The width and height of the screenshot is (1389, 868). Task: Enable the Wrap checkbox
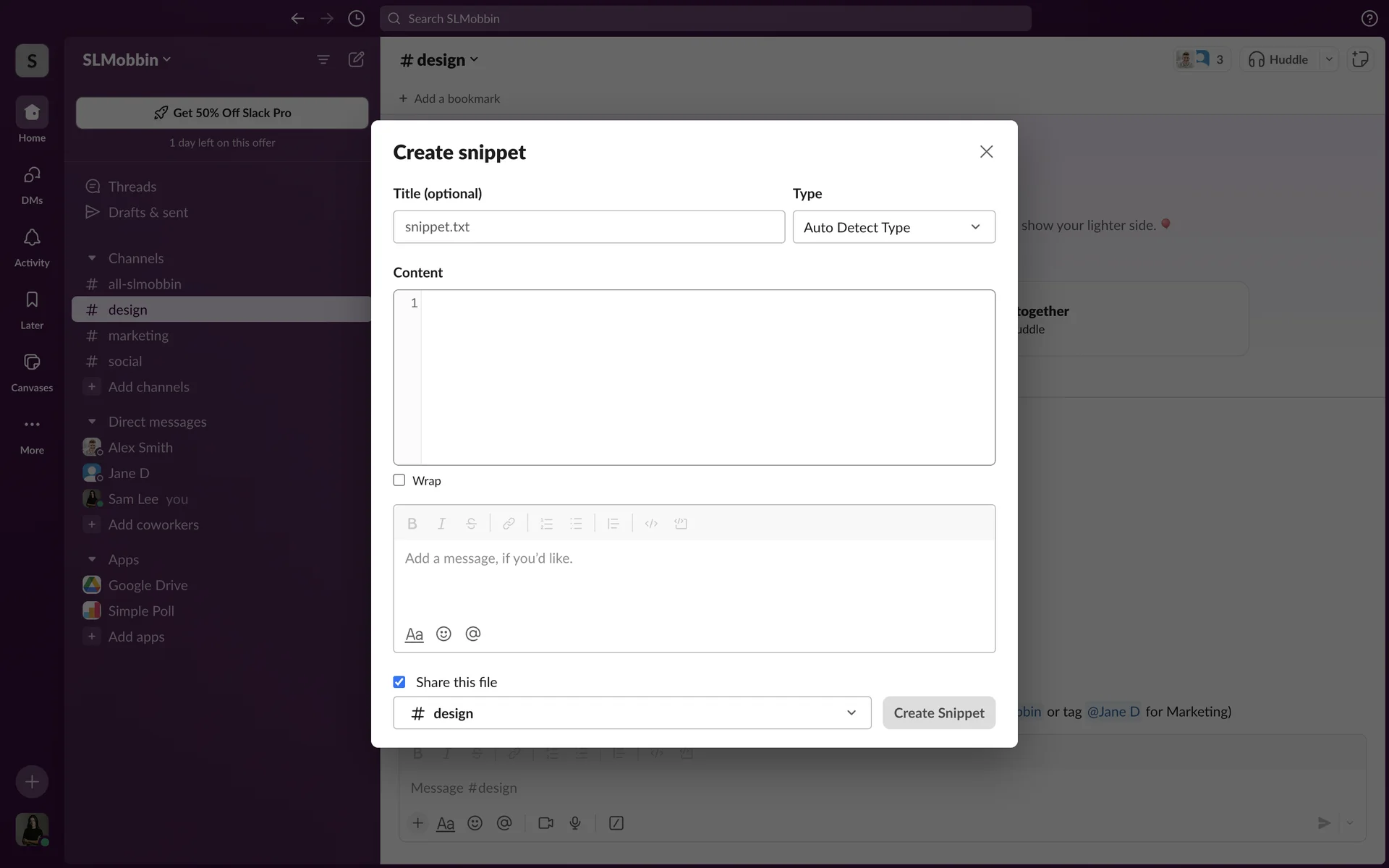(399, 480)
